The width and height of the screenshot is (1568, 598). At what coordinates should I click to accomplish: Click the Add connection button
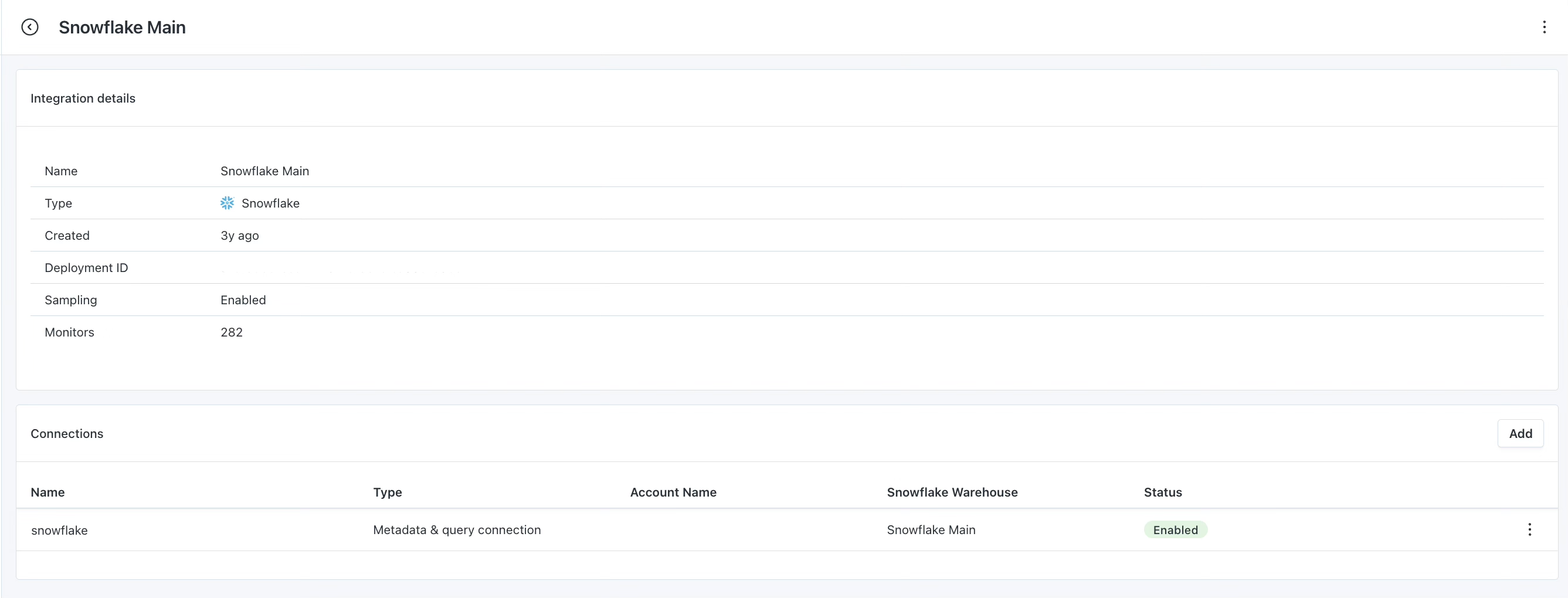tap(1520, 434)
